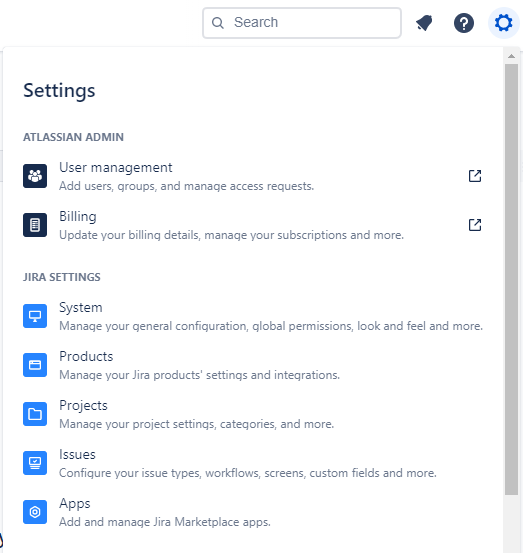
Task: Open User management external link icon
Action: point(475,176)
